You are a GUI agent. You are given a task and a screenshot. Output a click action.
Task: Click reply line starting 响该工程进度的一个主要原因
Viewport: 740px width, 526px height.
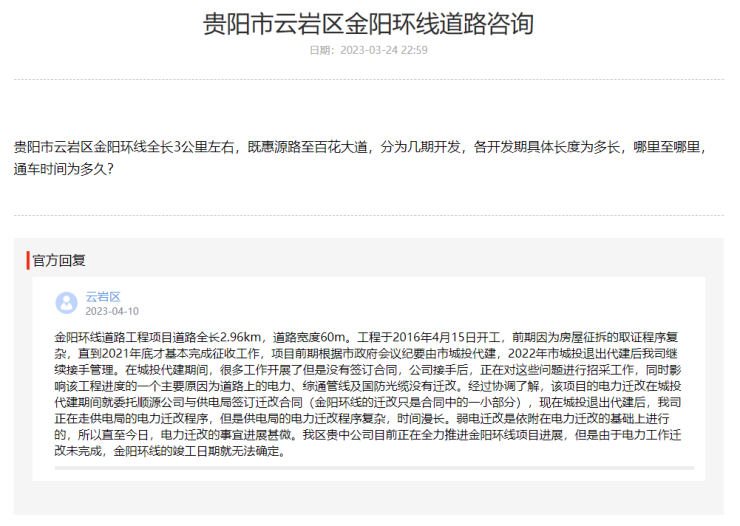(x=368, y=386)
